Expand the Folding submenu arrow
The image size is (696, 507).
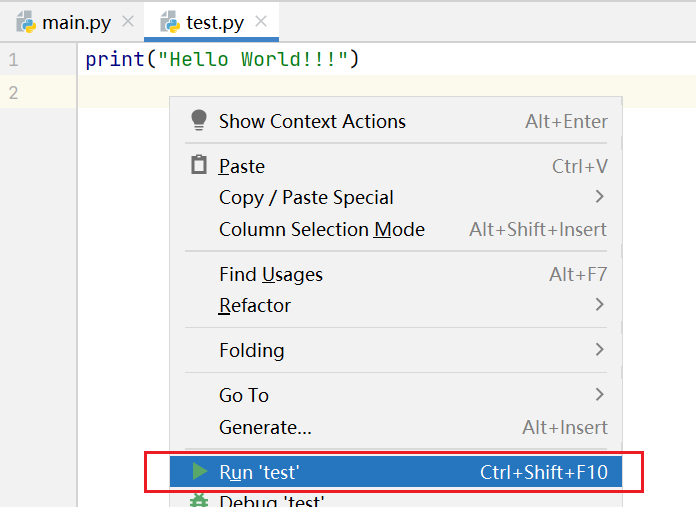coord(600,350)
